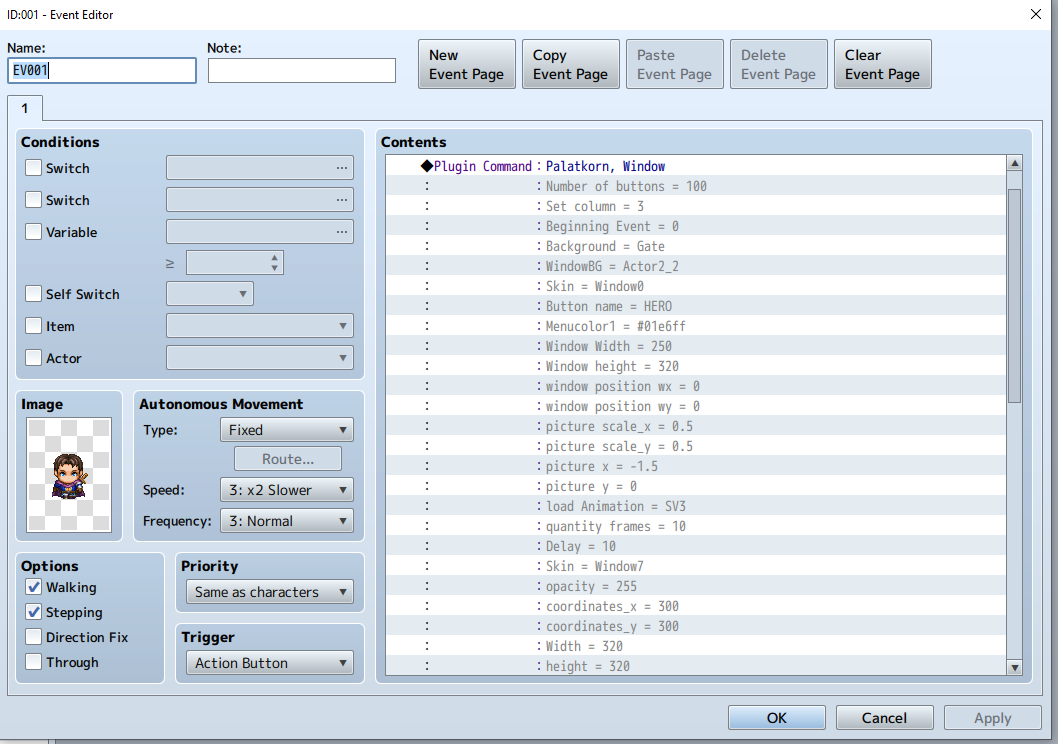Select the 'window position wx = 0' line
Image resolution: width=1058 pixels, height=744 pixels.
696,387
